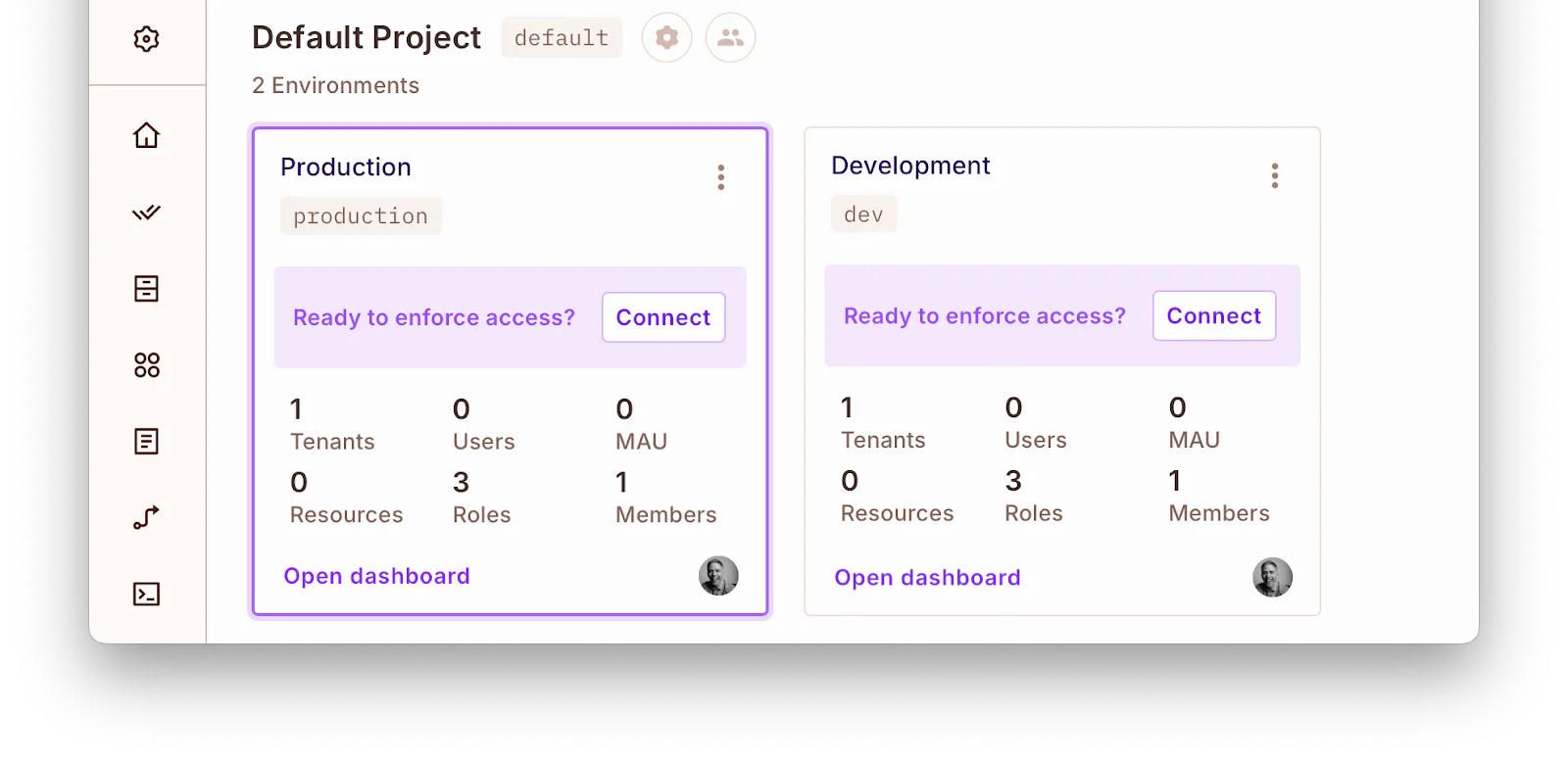Click 'Users' in the Development card
Viewport: 1568px width, 761px height.
[1035, 440]
